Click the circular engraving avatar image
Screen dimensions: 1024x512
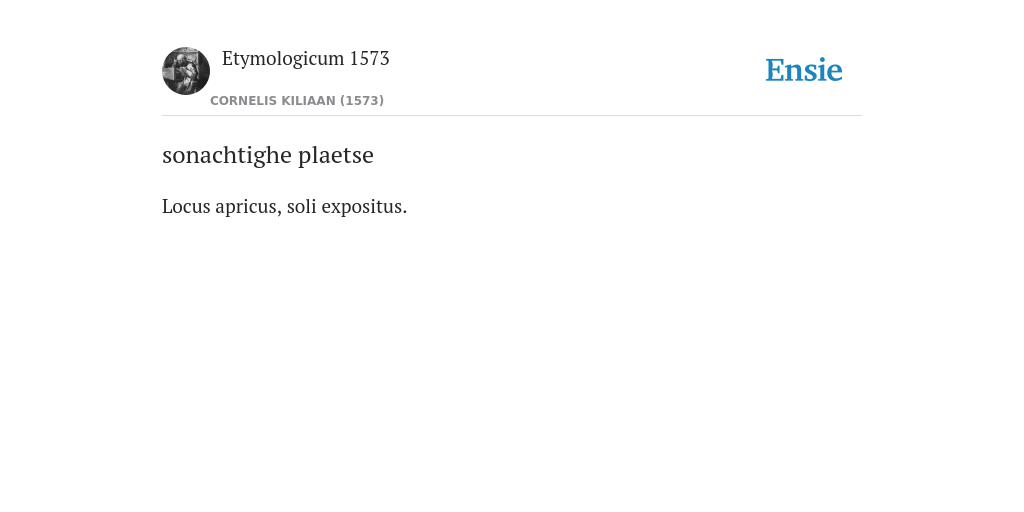point(186,71)
